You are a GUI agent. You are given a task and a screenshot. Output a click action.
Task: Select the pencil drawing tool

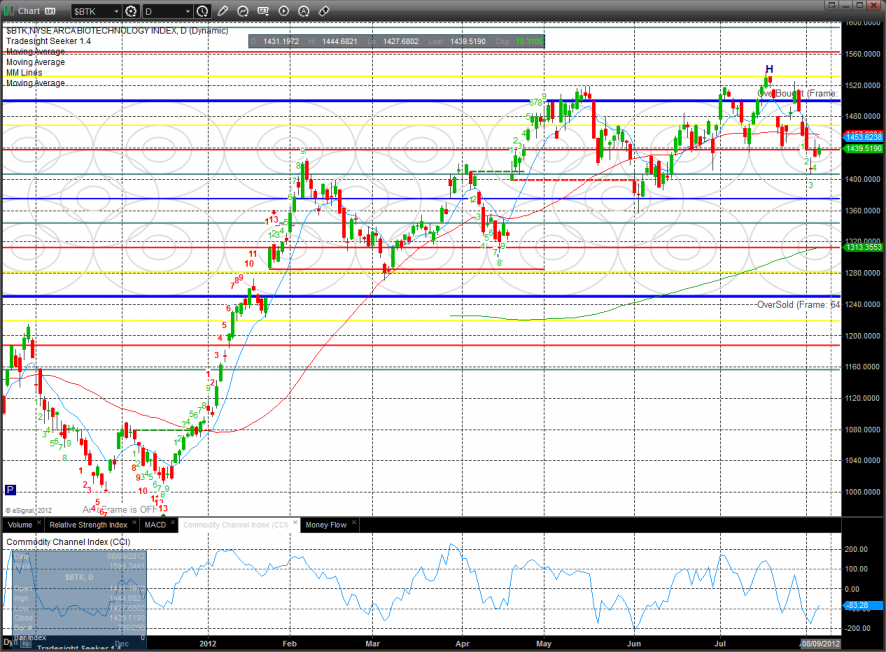click(222, 11)
